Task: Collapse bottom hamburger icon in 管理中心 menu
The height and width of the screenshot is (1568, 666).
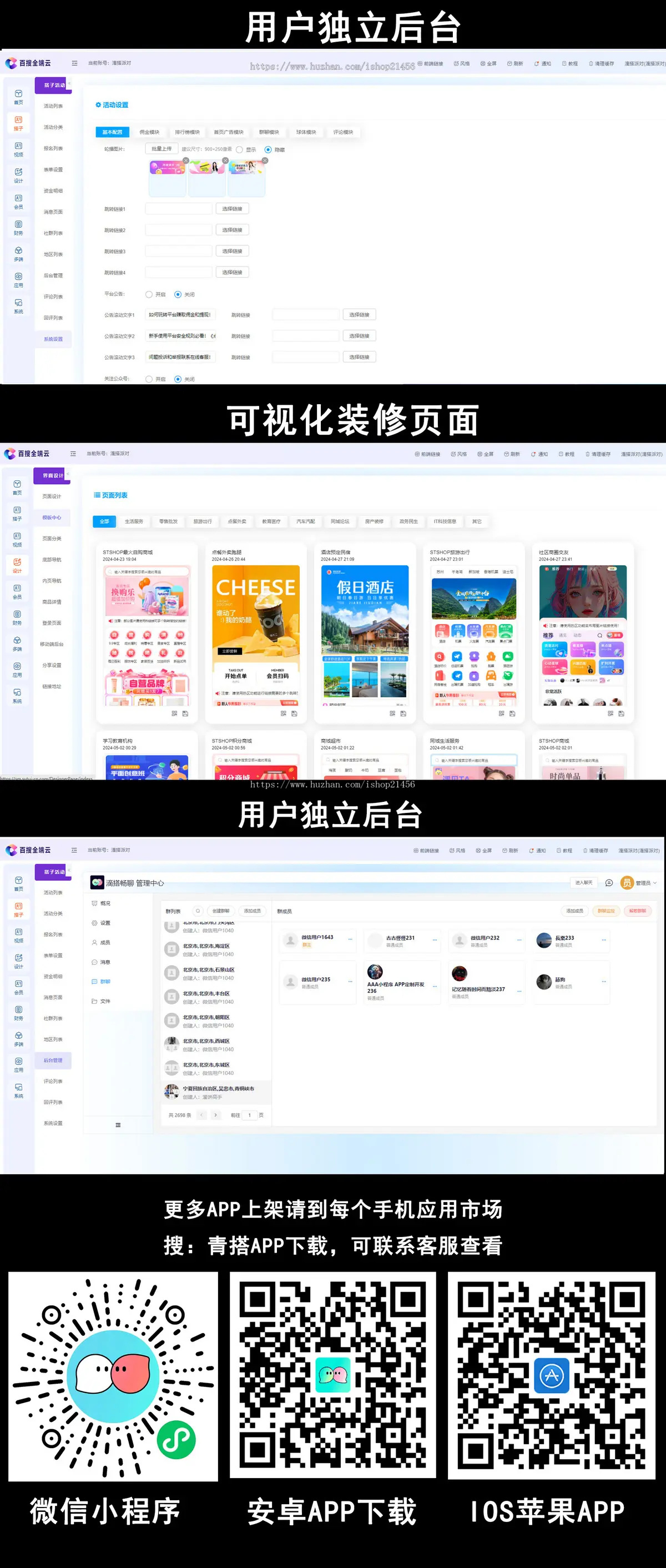Action: pyautogui.click(x=118, y=1125)
